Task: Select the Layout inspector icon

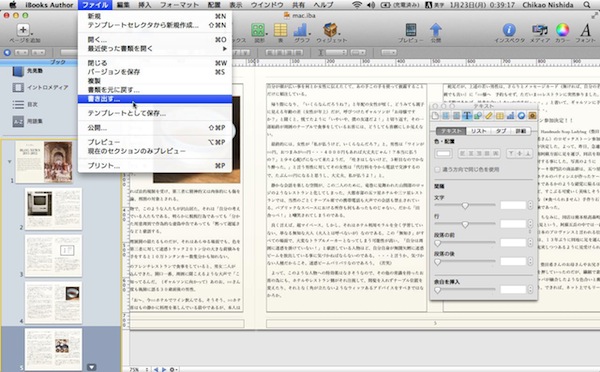Action: pyautogui.click(x=446, y=116)
